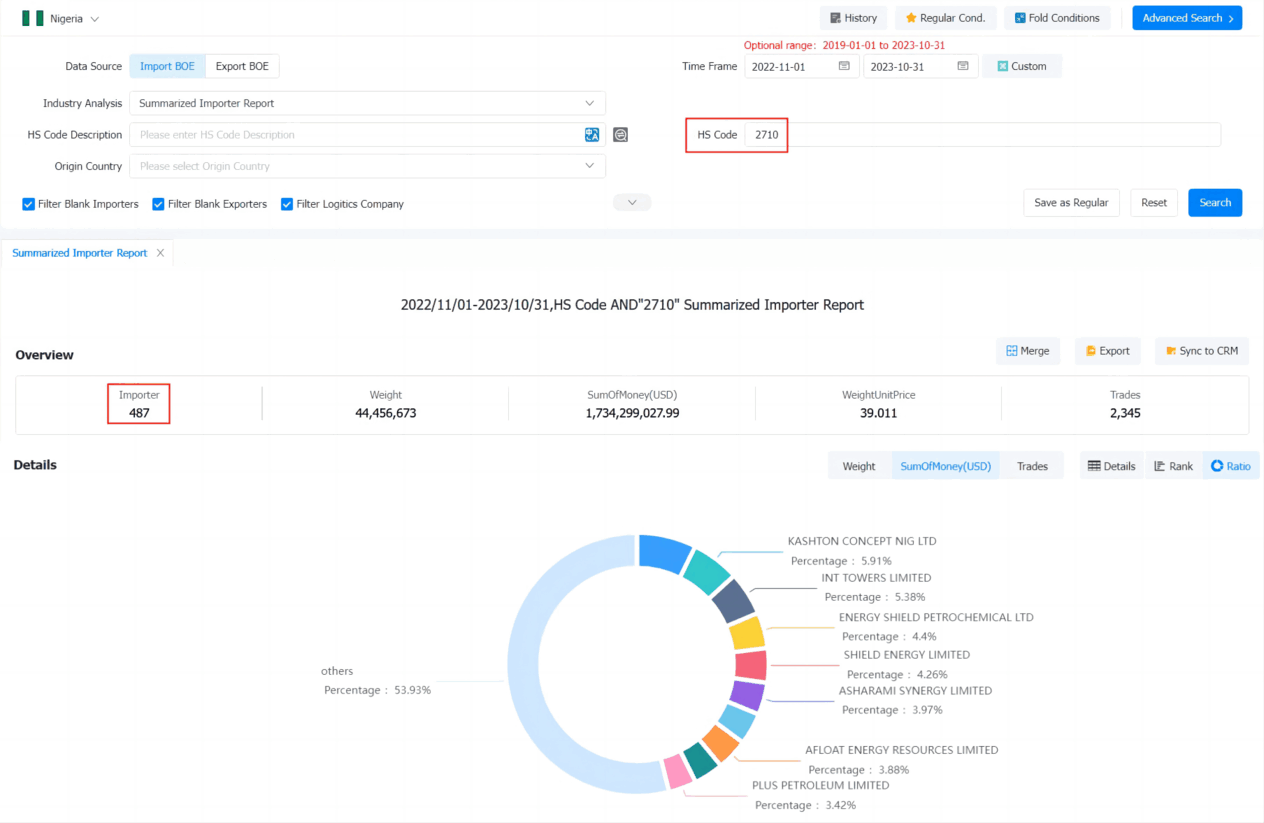The height and width of the screenshot is (823, 1264).
Task: Click the end date field 2023-10-31
Action: pyautogui.click(x=920, y=66)
